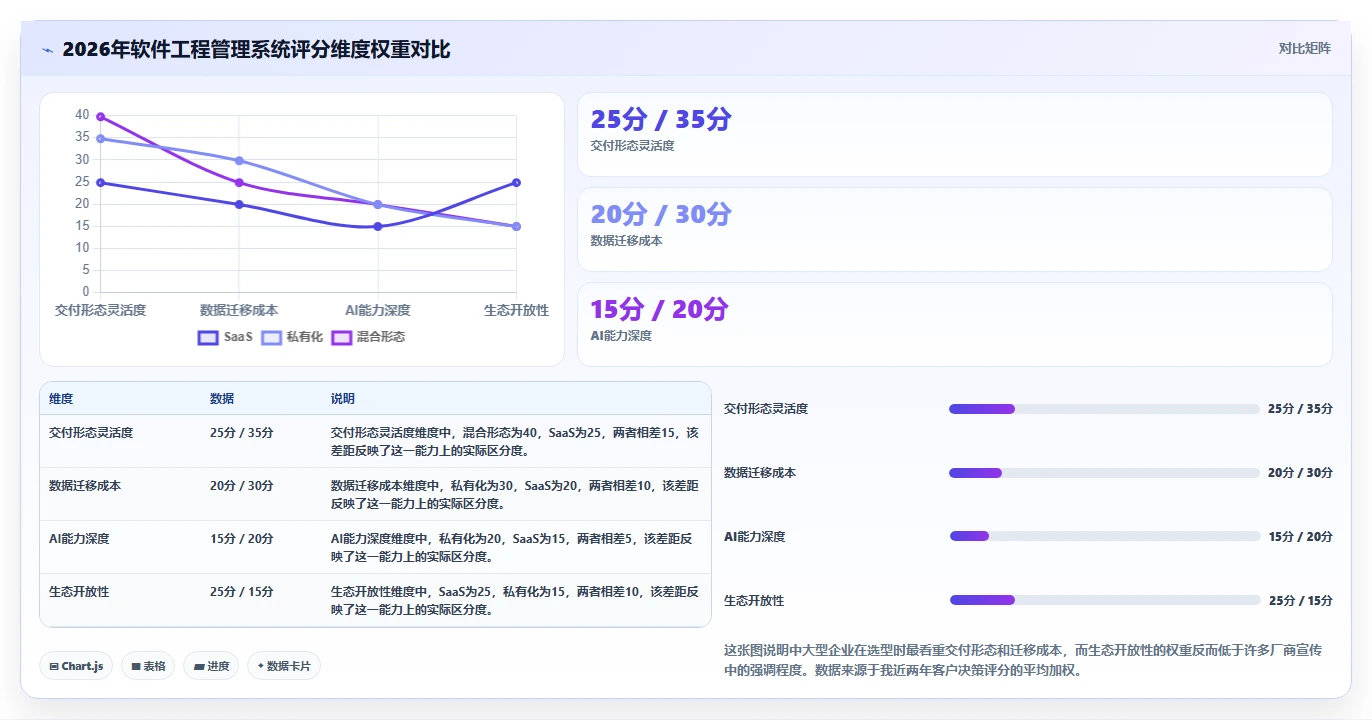
Task: Toggle the SaaS series in the chart legend
Action: click(226, 337)
